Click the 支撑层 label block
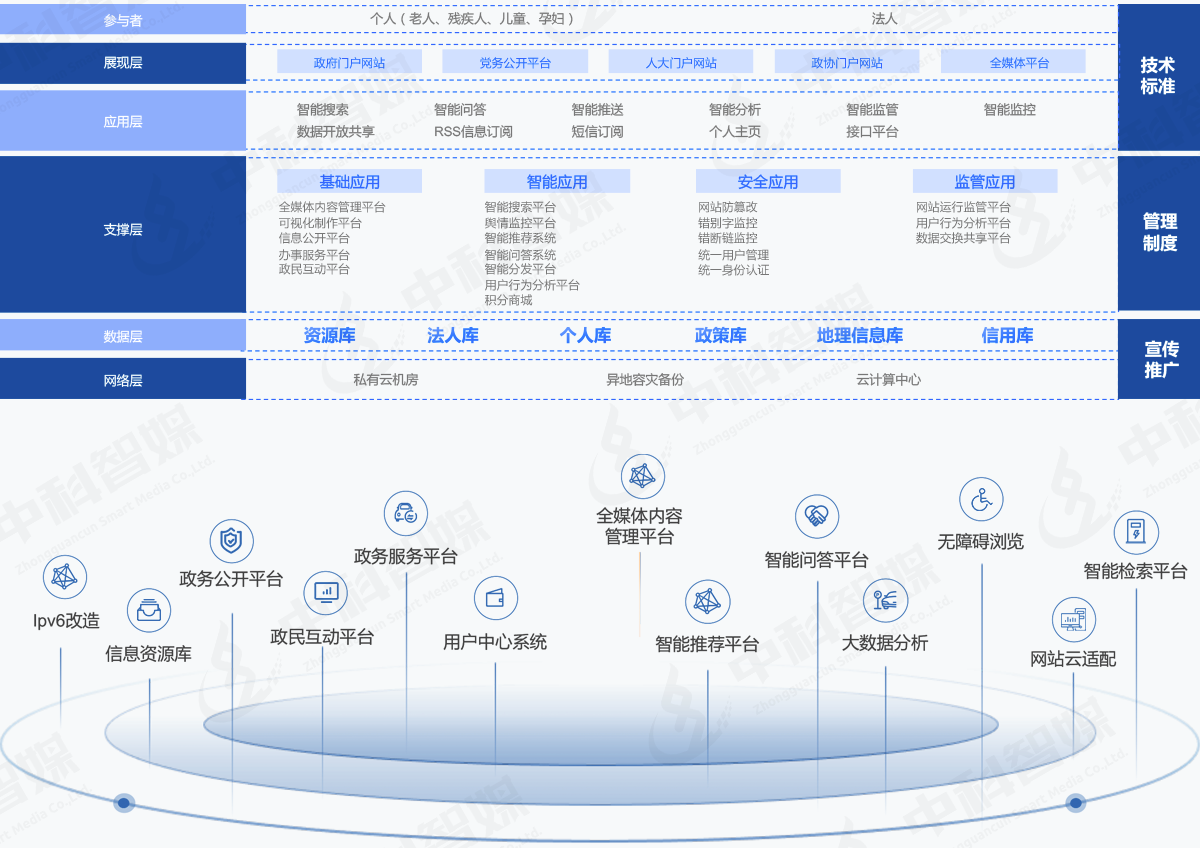1200x848 pixels. coord(123,230)
